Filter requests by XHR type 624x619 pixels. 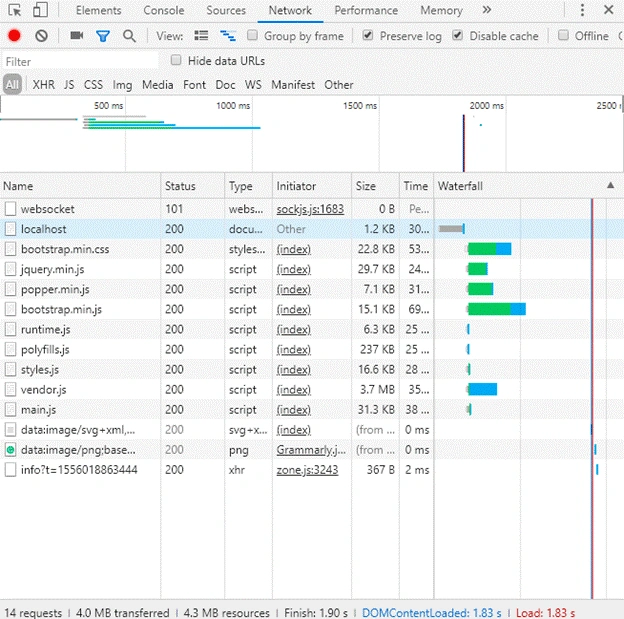point(44,85)
